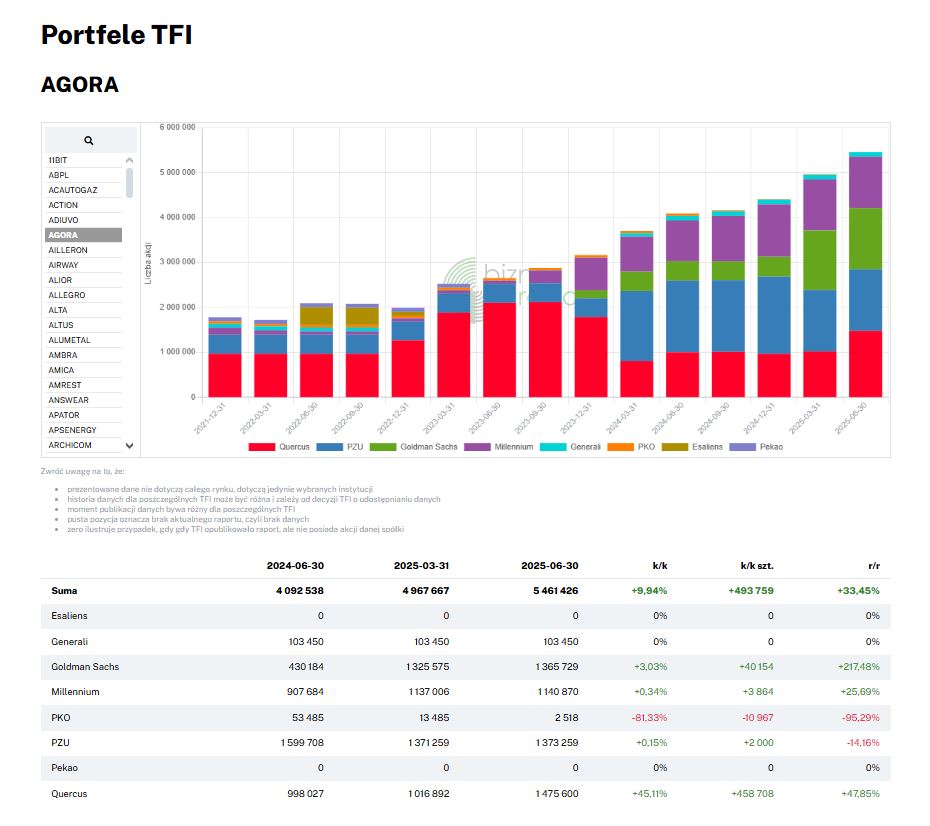Toggle the cyan Generali legend swatch

tap(553, 447)
